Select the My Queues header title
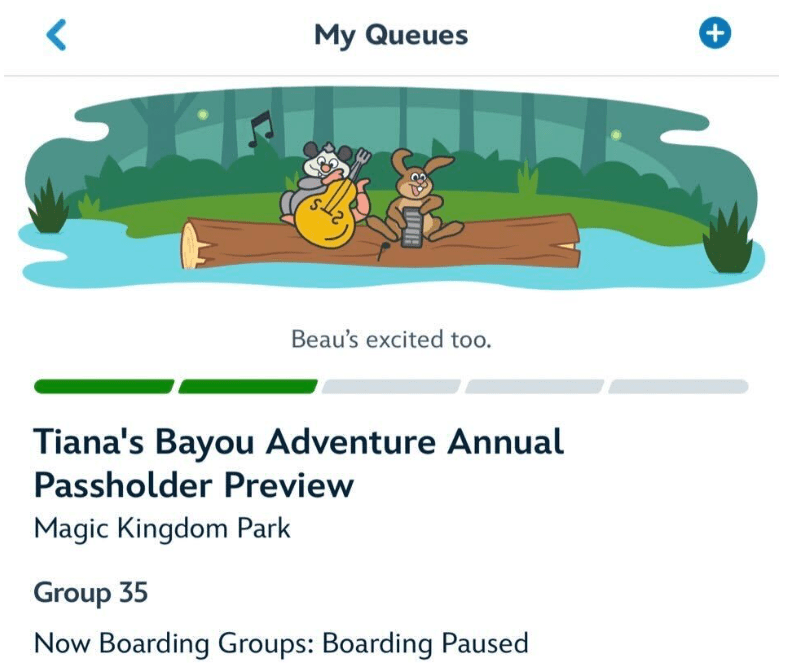This screenshot has height=663, width=793. pyautogui.click(x=391, y=35)
